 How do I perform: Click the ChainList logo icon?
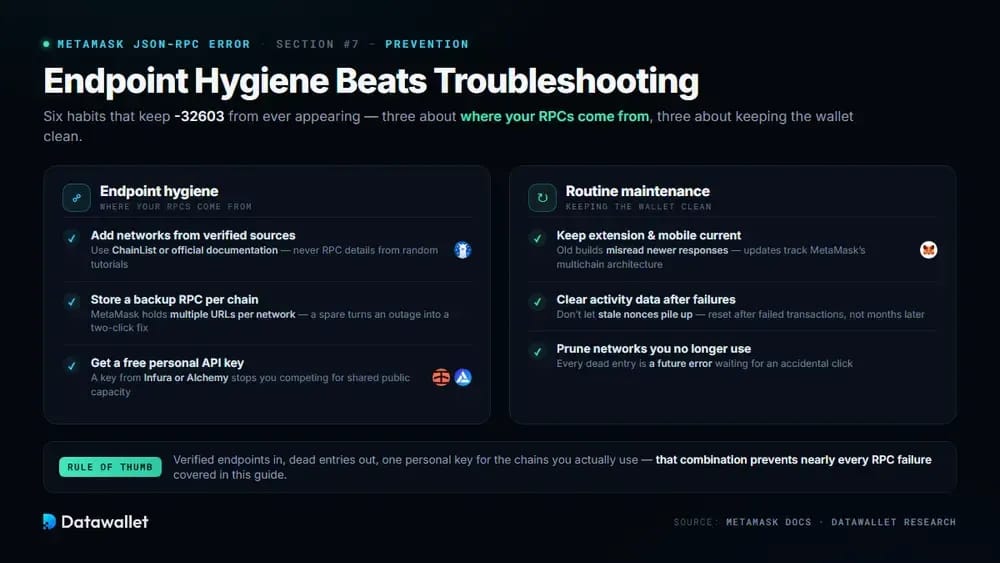point(462,250)
